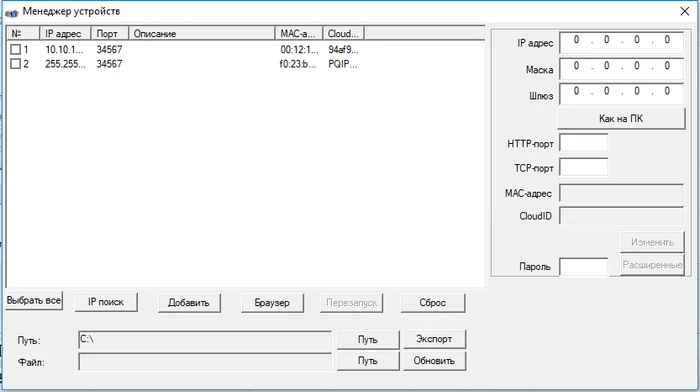This screenshot has width=700, height=392.
Task: Focus the IP адрес field in the right panel
Action: (x=621, y=43)
